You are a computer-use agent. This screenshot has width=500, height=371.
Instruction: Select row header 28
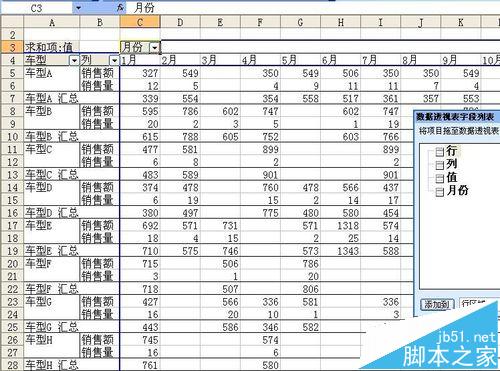12,365
